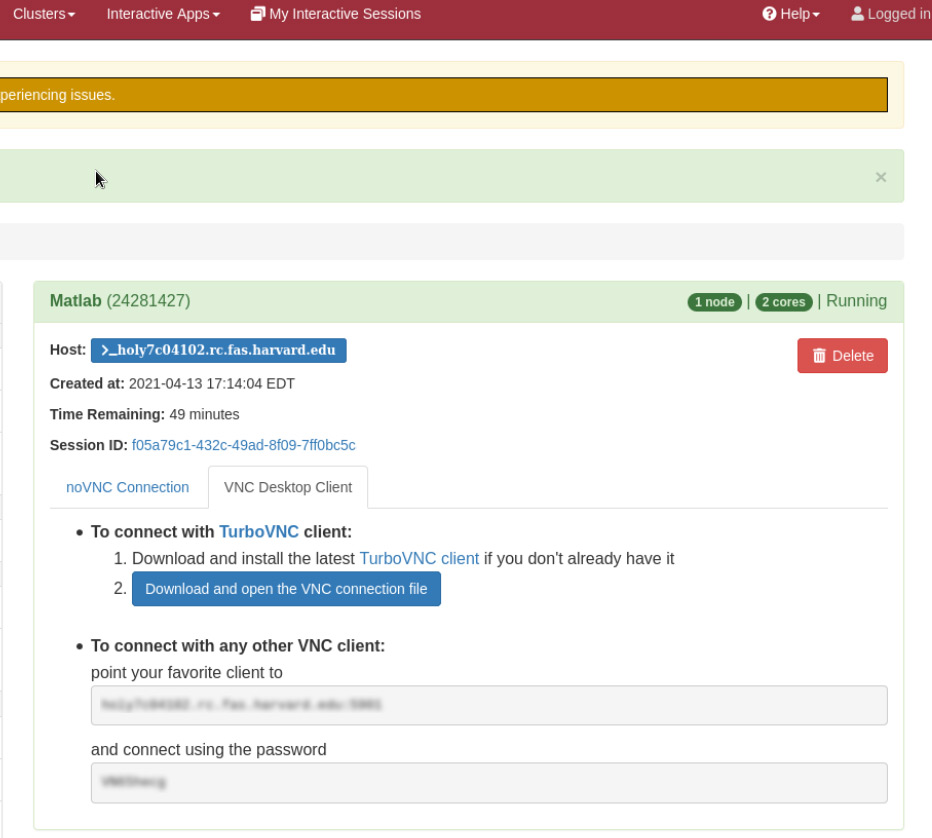Click the VNC password field
The height and width of the screenshot is (838, 932).
click(489, 783)
